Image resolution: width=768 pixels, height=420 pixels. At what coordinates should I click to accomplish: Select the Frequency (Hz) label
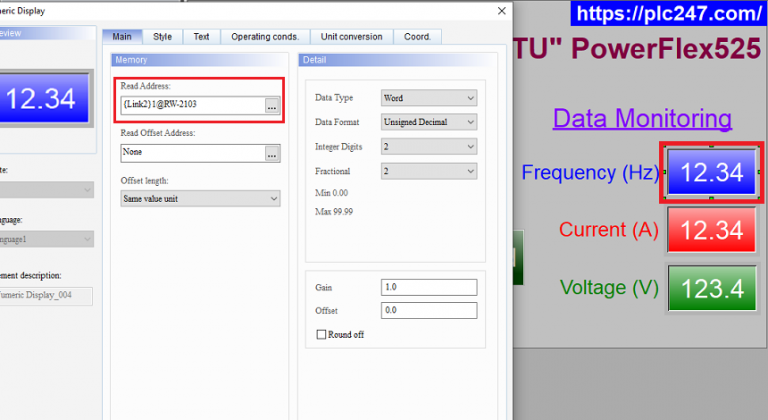[x=590, y=173]
